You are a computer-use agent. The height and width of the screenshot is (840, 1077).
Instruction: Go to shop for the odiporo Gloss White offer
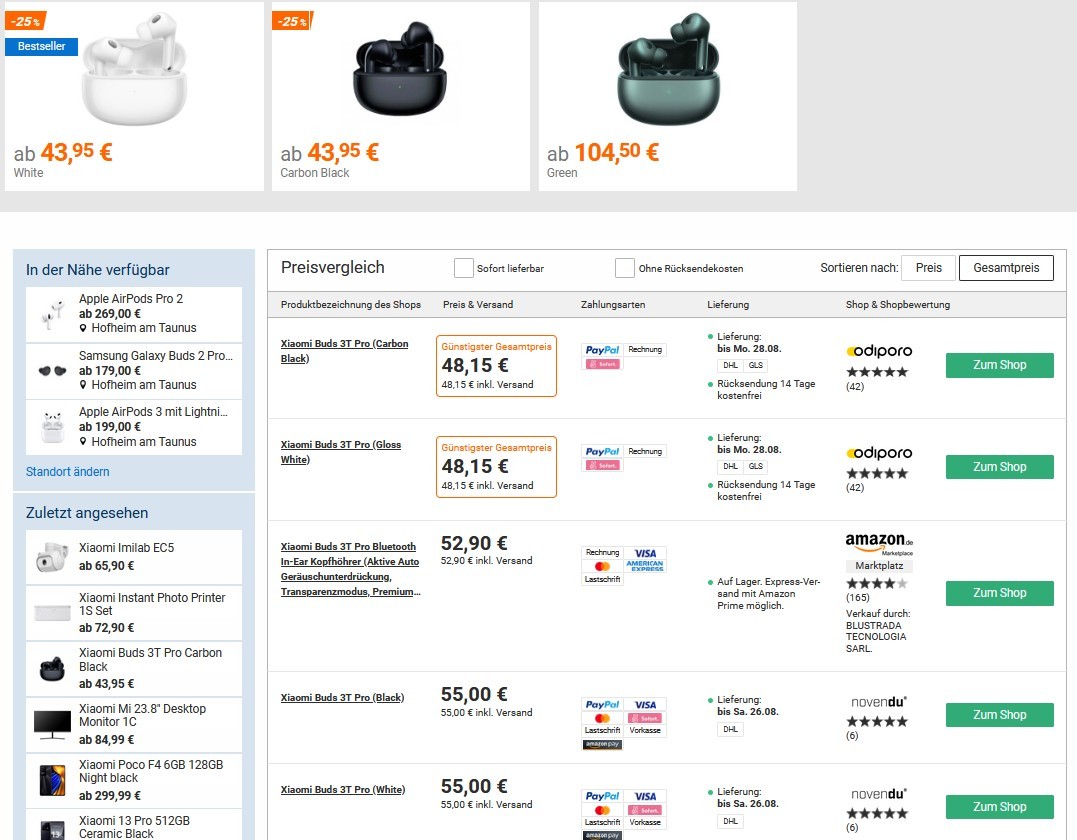click(x=999, y=467)
